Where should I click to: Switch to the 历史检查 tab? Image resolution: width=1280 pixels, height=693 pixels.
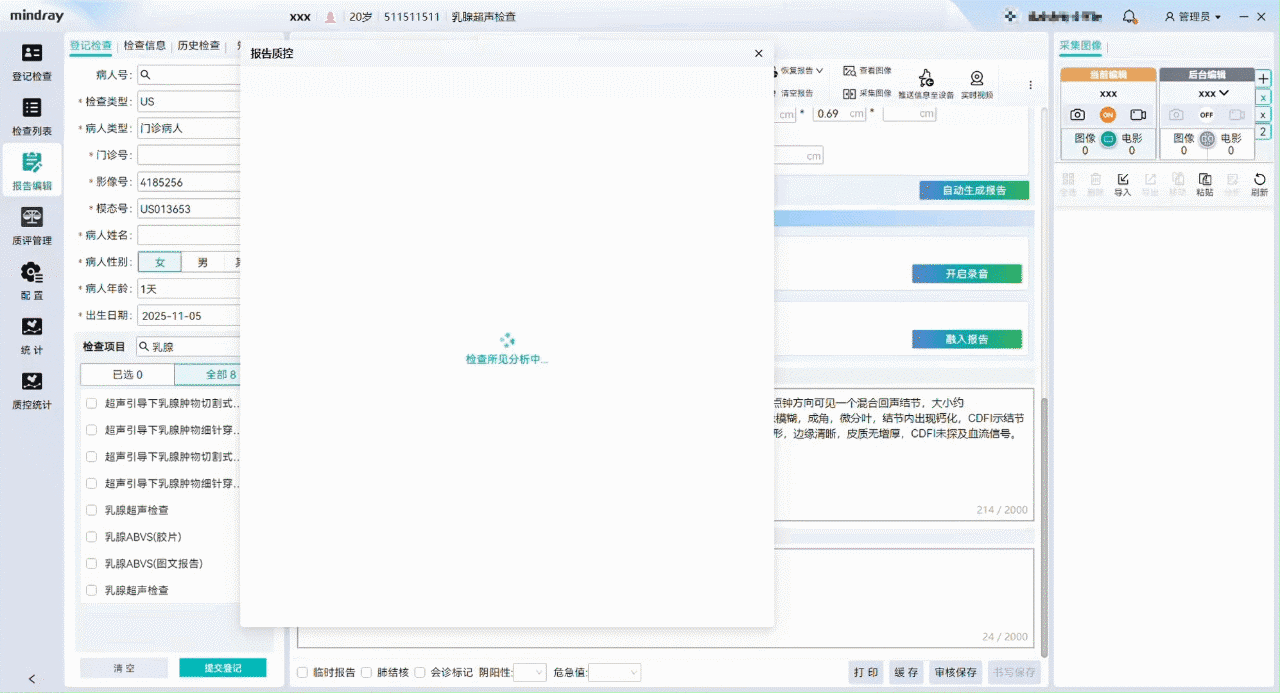(198, 46)
